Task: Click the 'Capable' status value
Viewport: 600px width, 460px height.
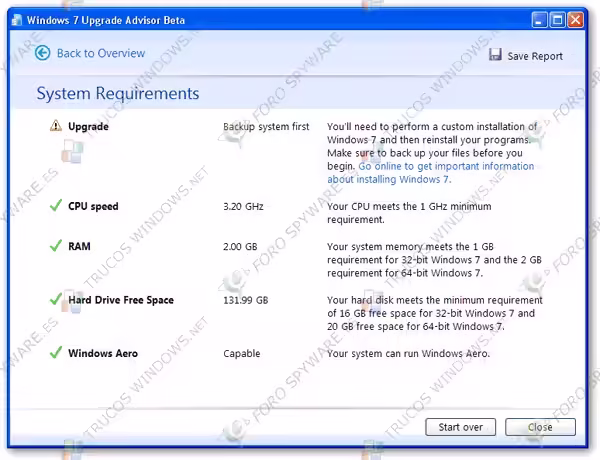Action: pos(242,354)
